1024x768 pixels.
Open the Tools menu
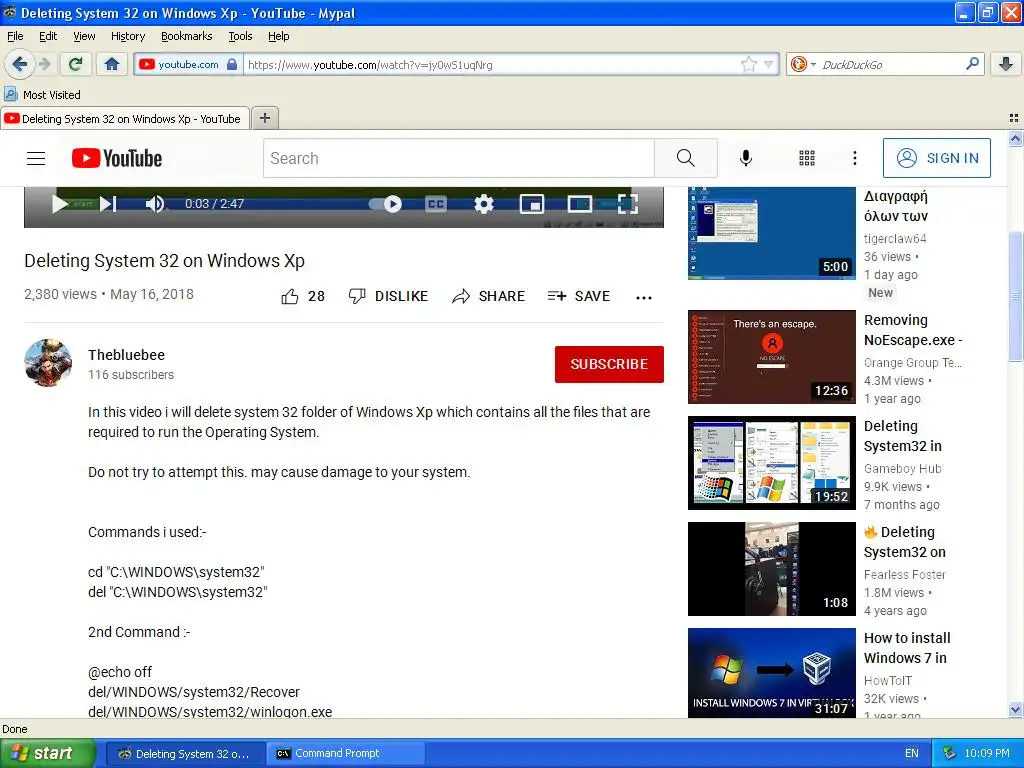240,36
